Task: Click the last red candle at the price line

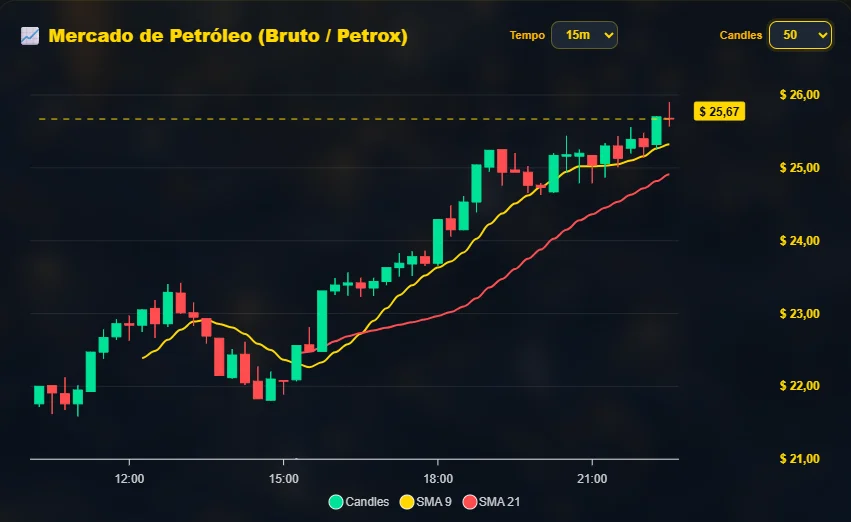Action: 669,118
